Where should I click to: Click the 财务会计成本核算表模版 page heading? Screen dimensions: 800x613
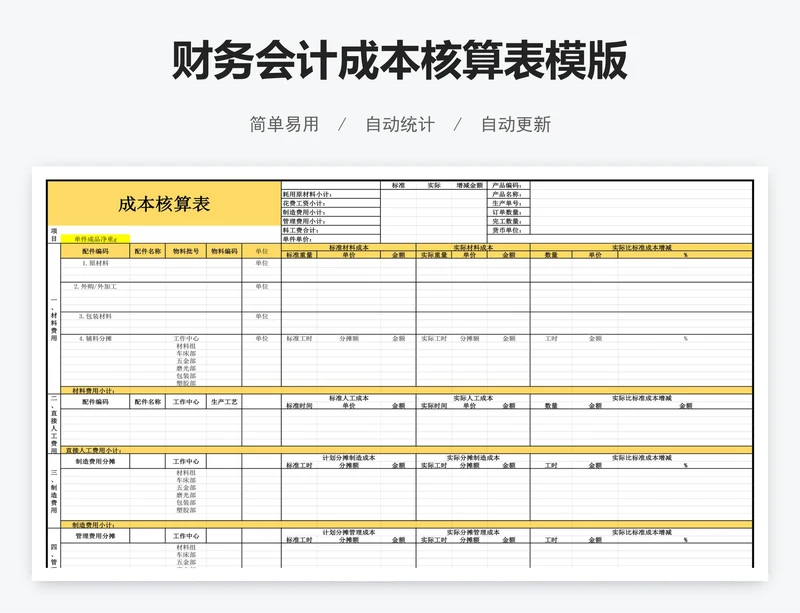point(399,60)
